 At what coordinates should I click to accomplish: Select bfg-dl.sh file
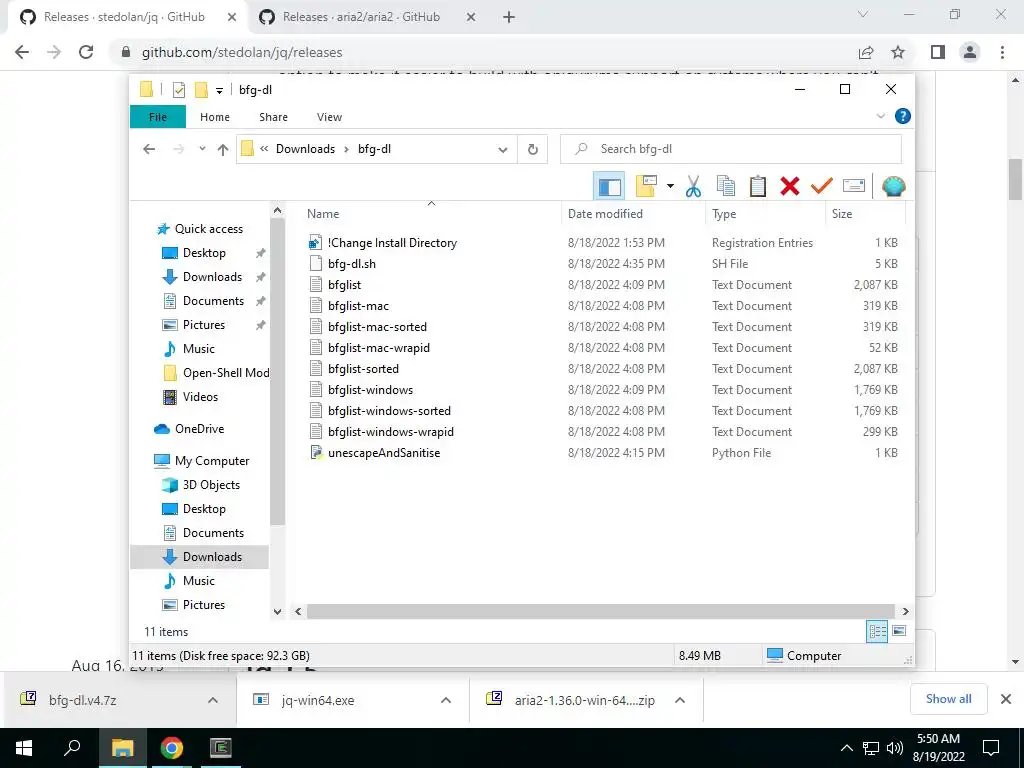point(351,264)
